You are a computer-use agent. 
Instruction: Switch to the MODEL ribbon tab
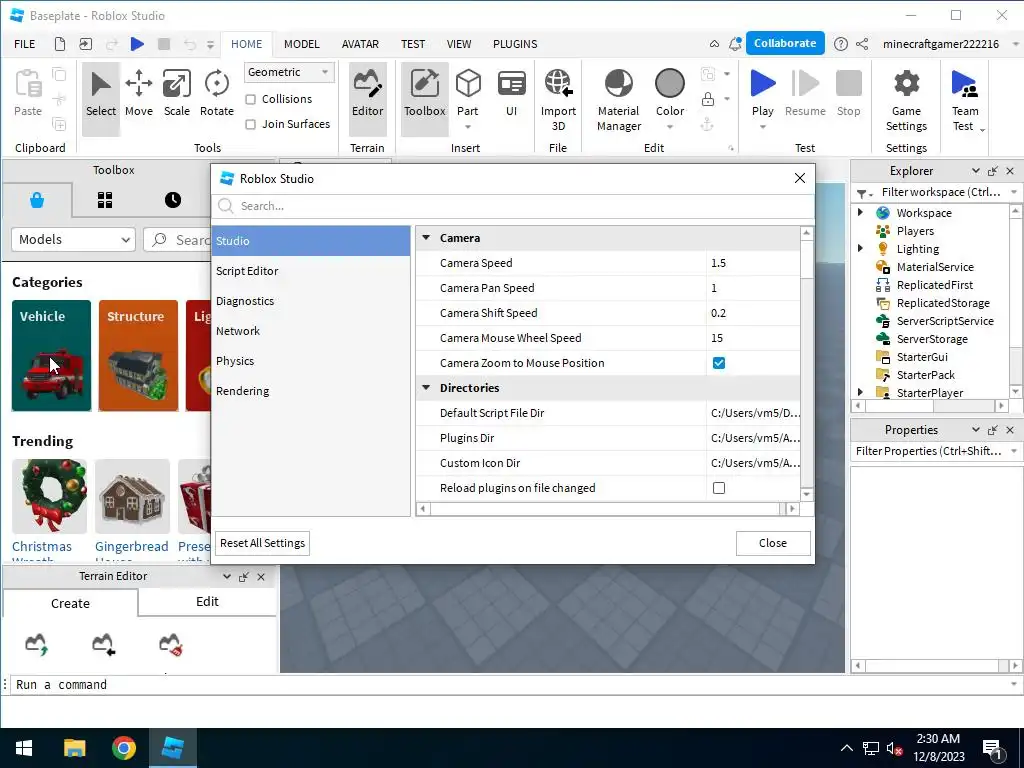[x=301, y=44]
